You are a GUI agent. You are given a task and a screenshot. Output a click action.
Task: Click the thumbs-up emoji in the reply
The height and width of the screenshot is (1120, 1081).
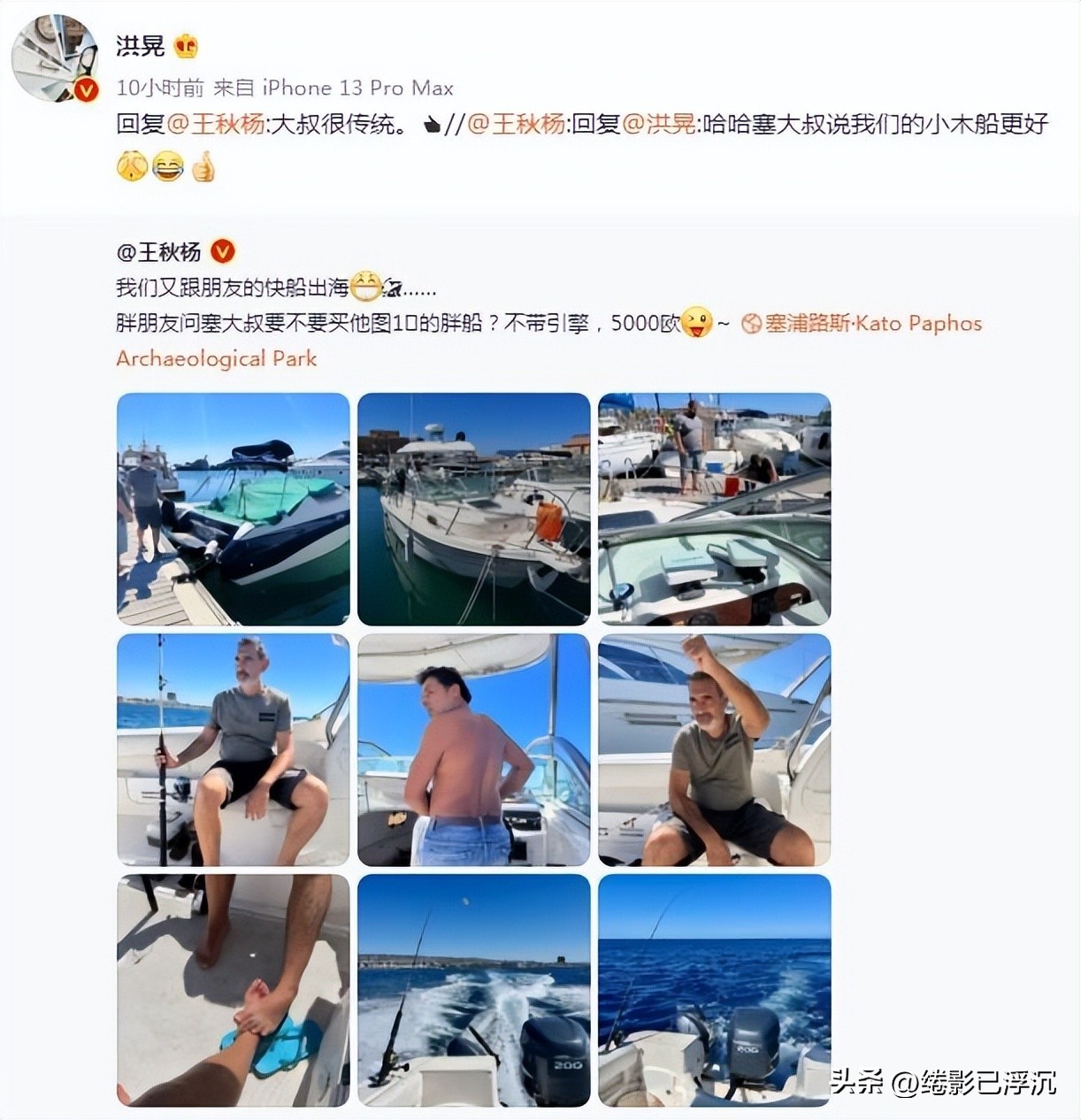tap(203, 166)
